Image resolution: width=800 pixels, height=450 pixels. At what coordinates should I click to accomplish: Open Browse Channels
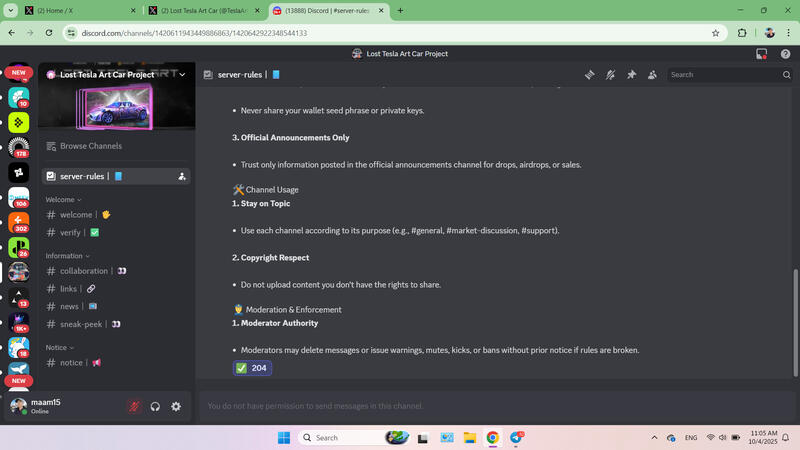(116, 146)
